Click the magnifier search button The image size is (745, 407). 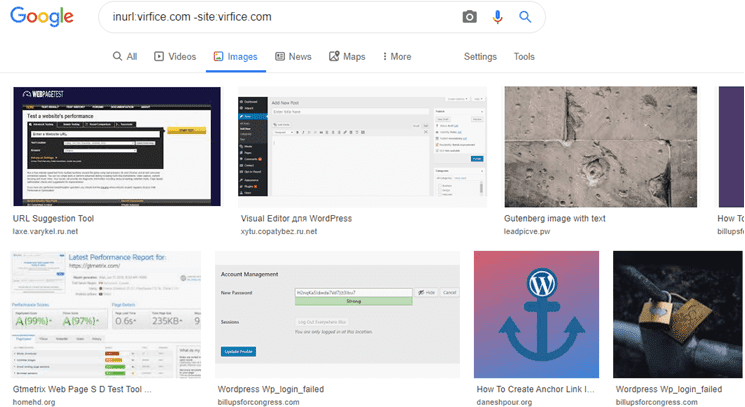click(x=525, y=17)
